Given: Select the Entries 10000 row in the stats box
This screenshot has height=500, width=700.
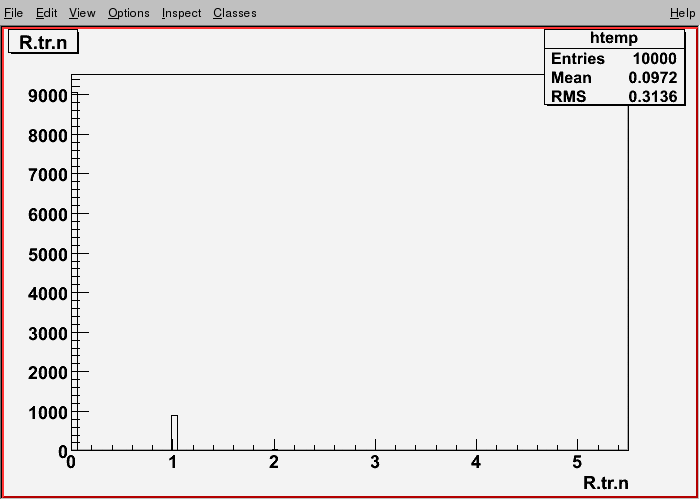Looking at the screenshot, I should click(614, 58).
